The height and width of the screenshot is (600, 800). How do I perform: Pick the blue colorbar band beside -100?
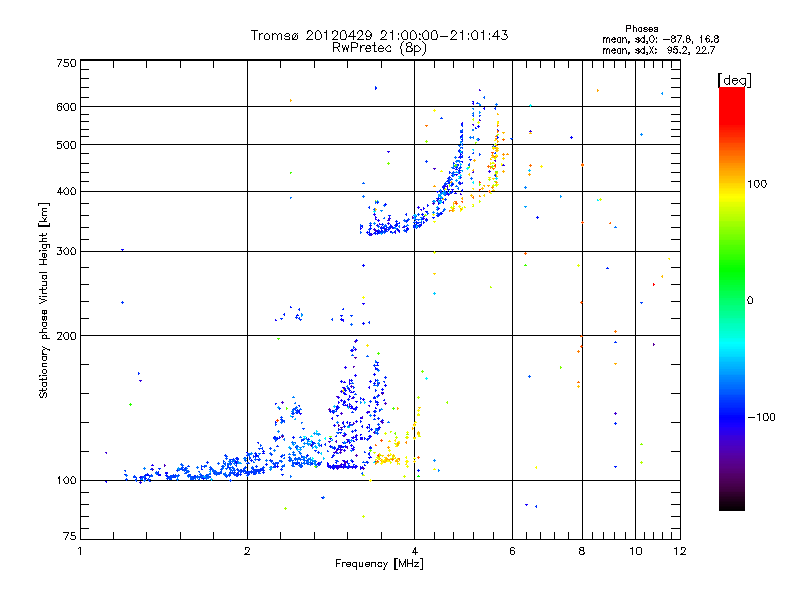pyautogui.click(x=731, y=416)
